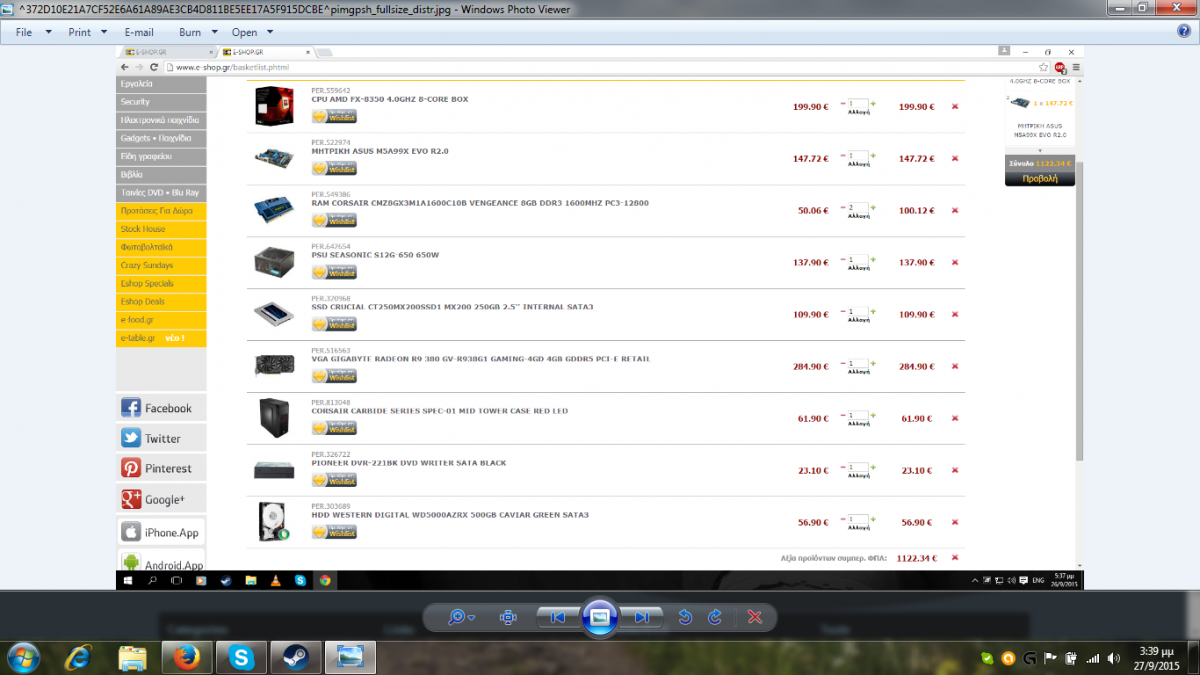Image resolution: width=1200 pixels, height=675 pixels.
Task: Click the iPhone.App button in the picture
Action: coord(161,533)
